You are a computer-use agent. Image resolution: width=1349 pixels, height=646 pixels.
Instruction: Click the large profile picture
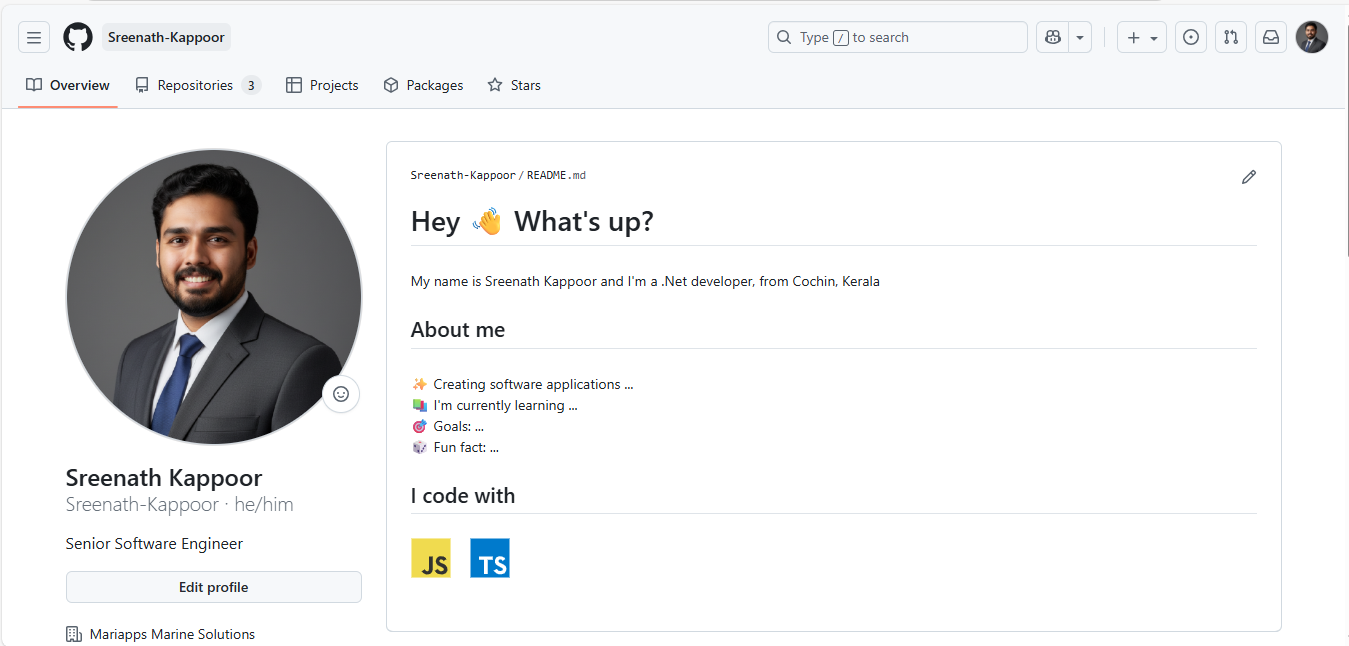[x=213, y=297]
